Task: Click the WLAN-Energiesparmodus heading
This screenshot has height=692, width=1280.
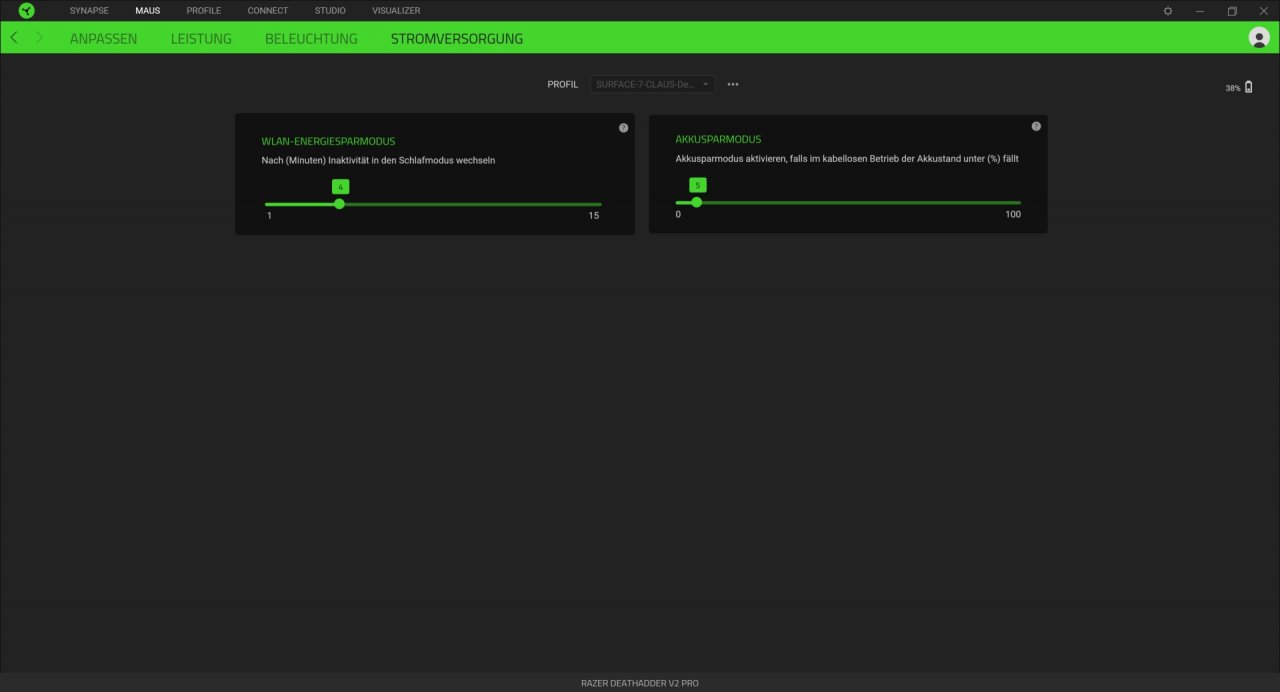Action: tap(328, 141)
